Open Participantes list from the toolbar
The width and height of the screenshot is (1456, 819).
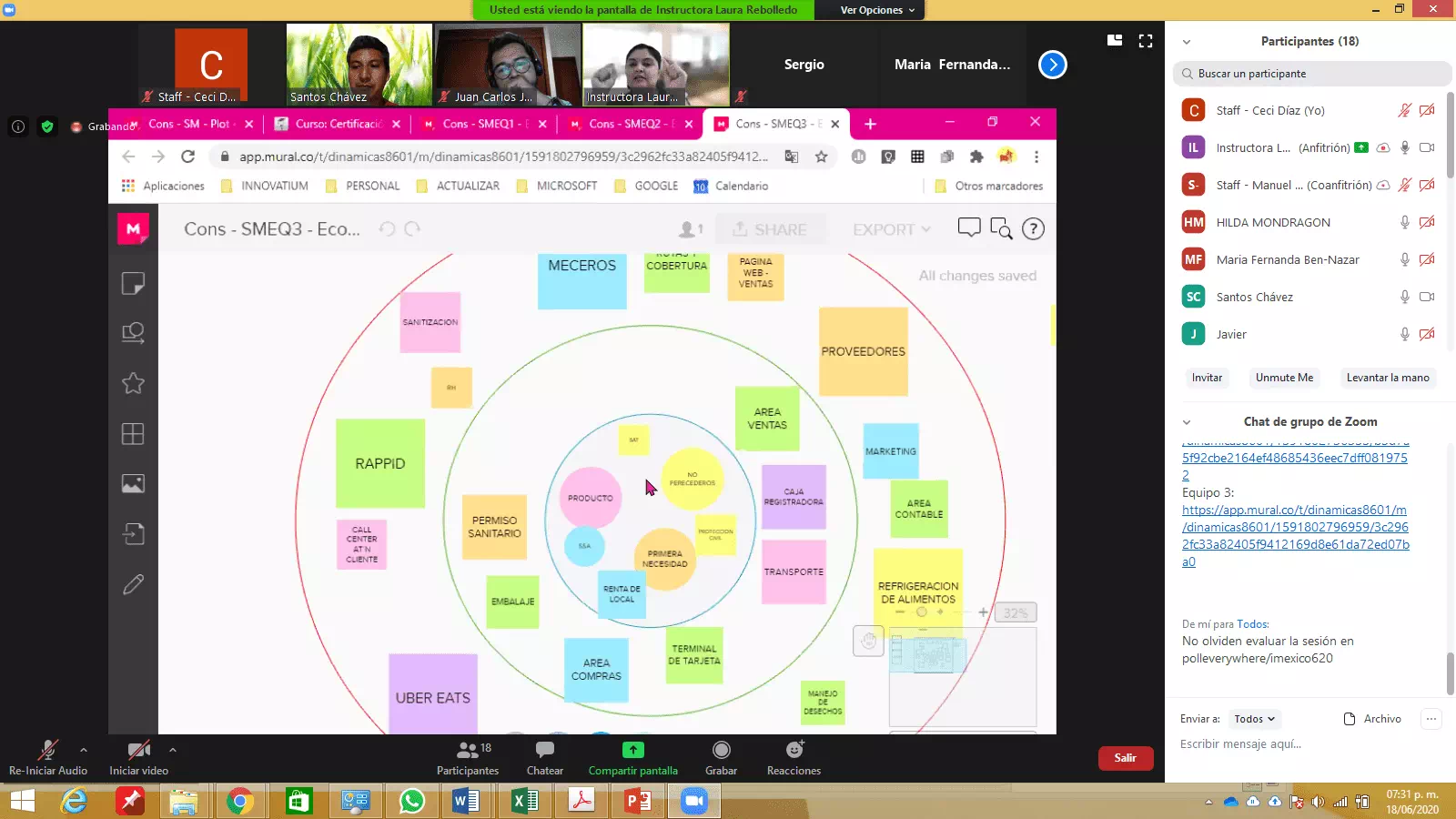click(468, 751)
